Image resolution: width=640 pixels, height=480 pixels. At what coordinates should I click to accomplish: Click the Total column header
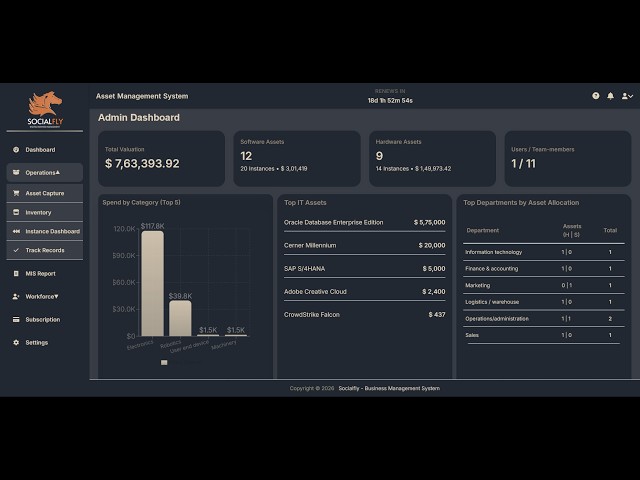point(610,230)
